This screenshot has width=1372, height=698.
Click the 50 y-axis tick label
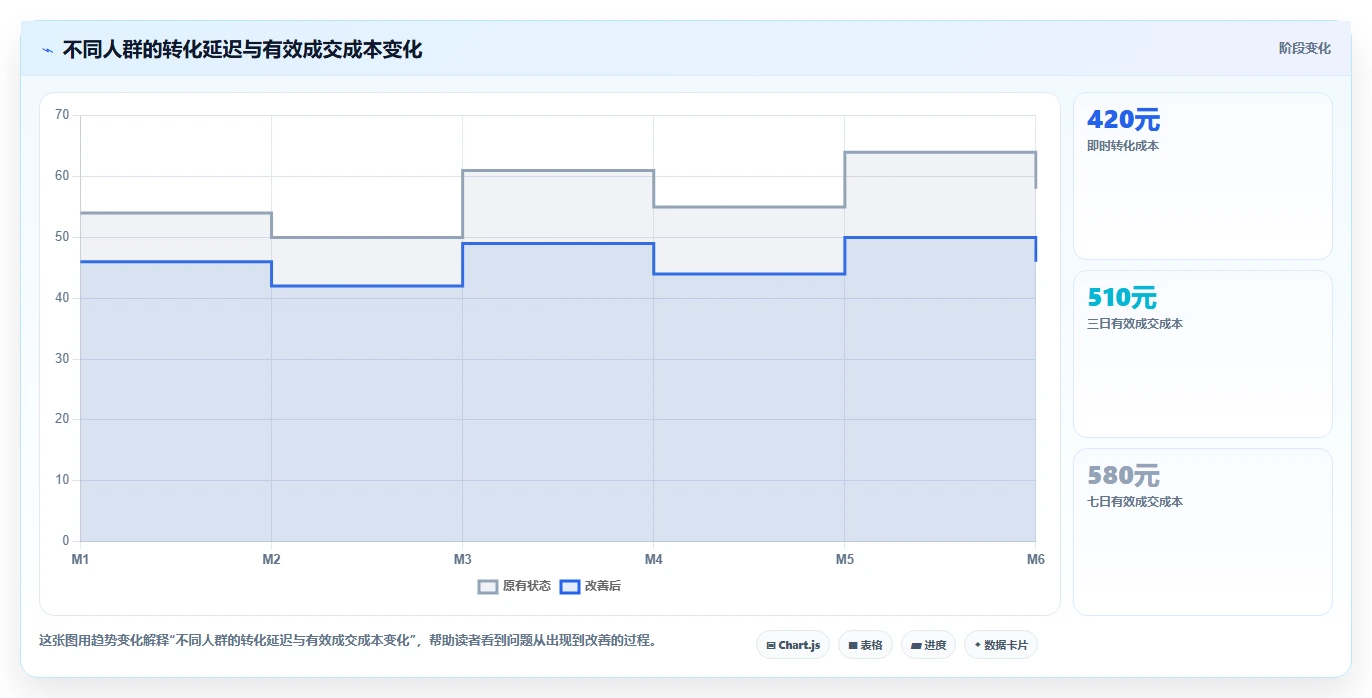tap(62, 237)
